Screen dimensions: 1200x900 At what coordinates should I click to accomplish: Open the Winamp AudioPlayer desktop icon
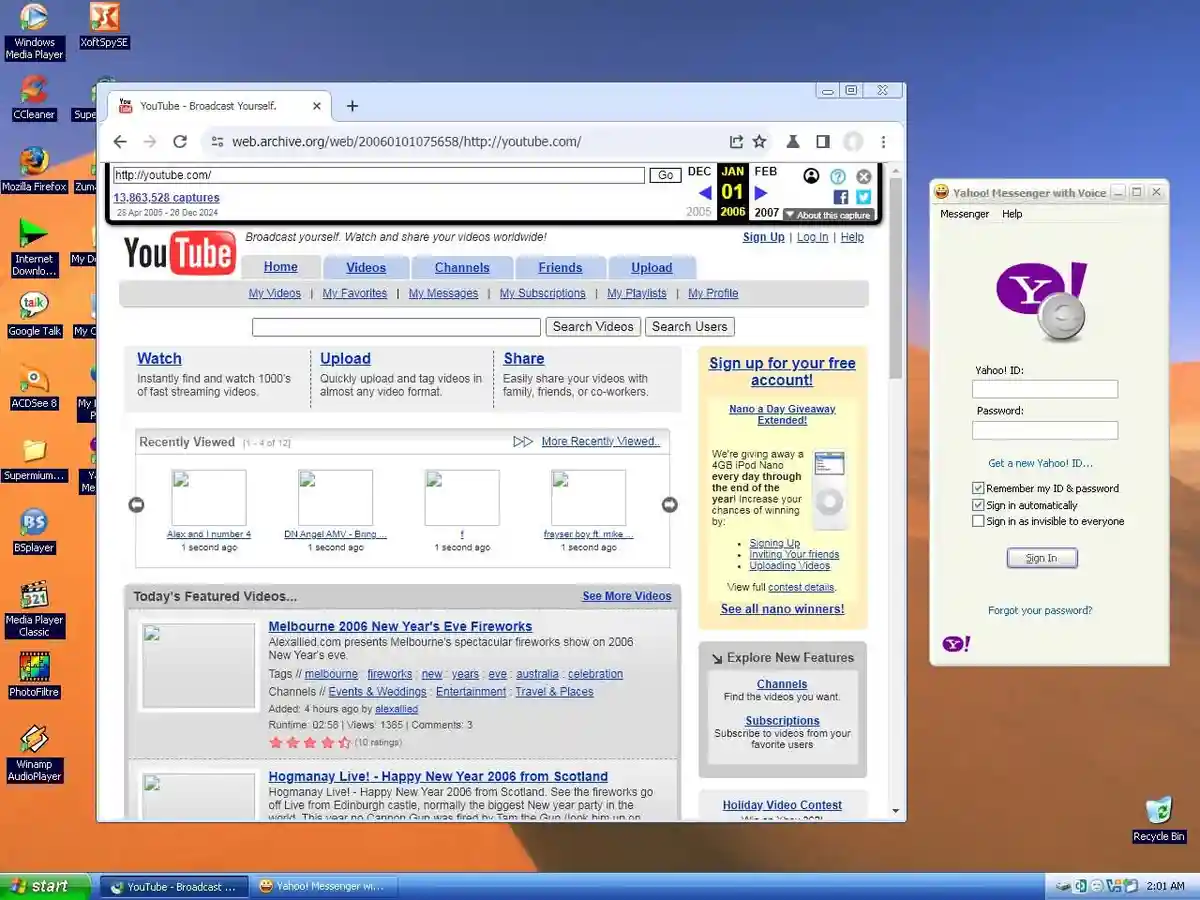tap(34, 753)
